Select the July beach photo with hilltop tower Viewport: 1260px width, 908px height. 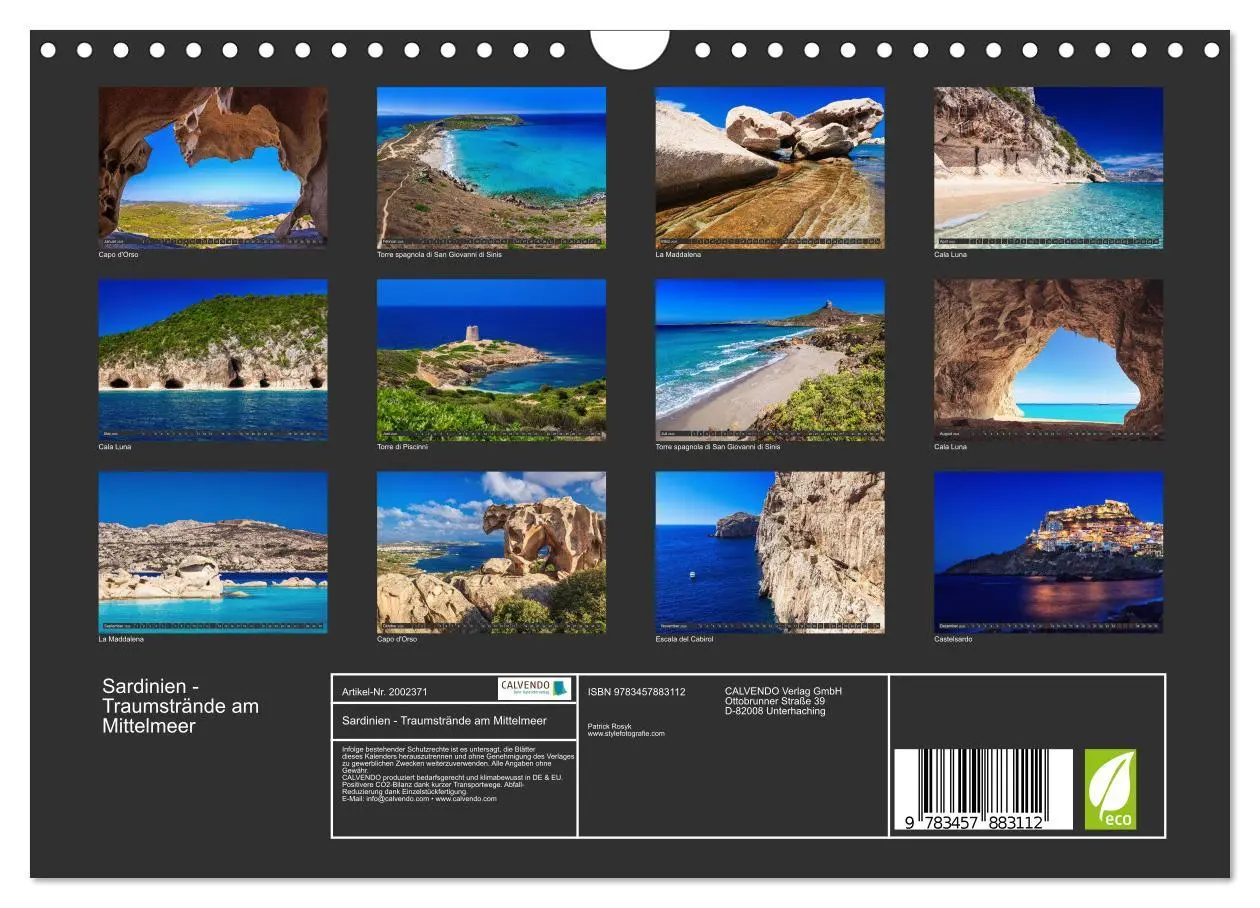click(770, 360)
